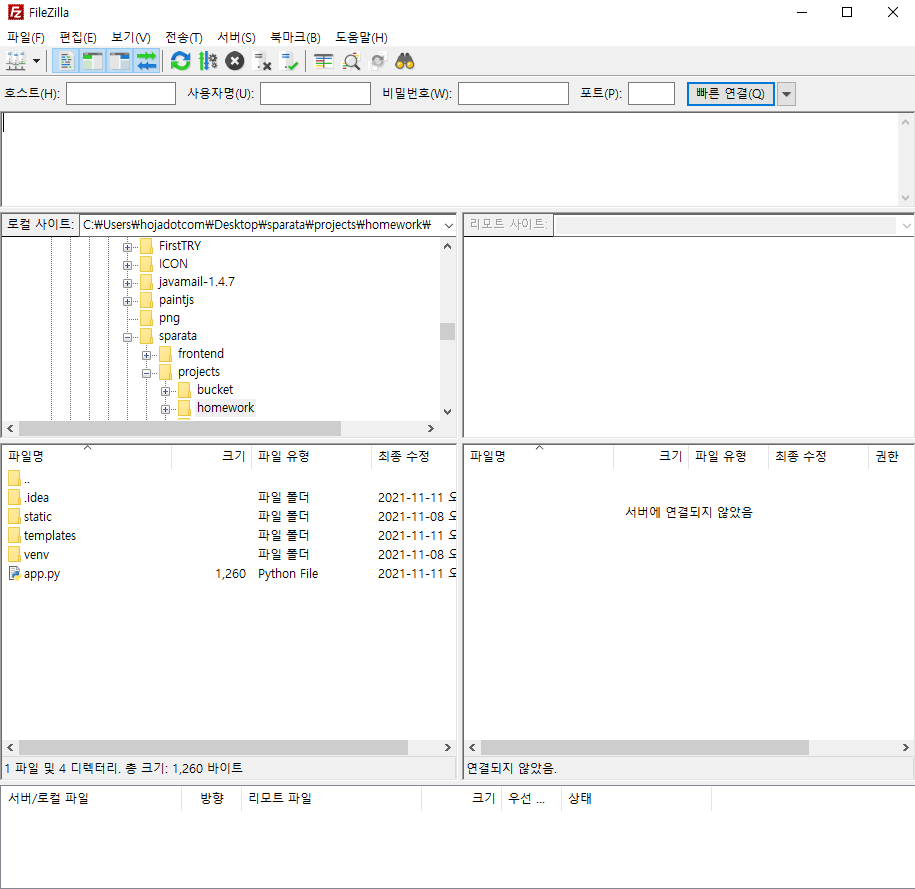Disconnect from current server icon
The image size is (915, 889).
coord(262,61)
